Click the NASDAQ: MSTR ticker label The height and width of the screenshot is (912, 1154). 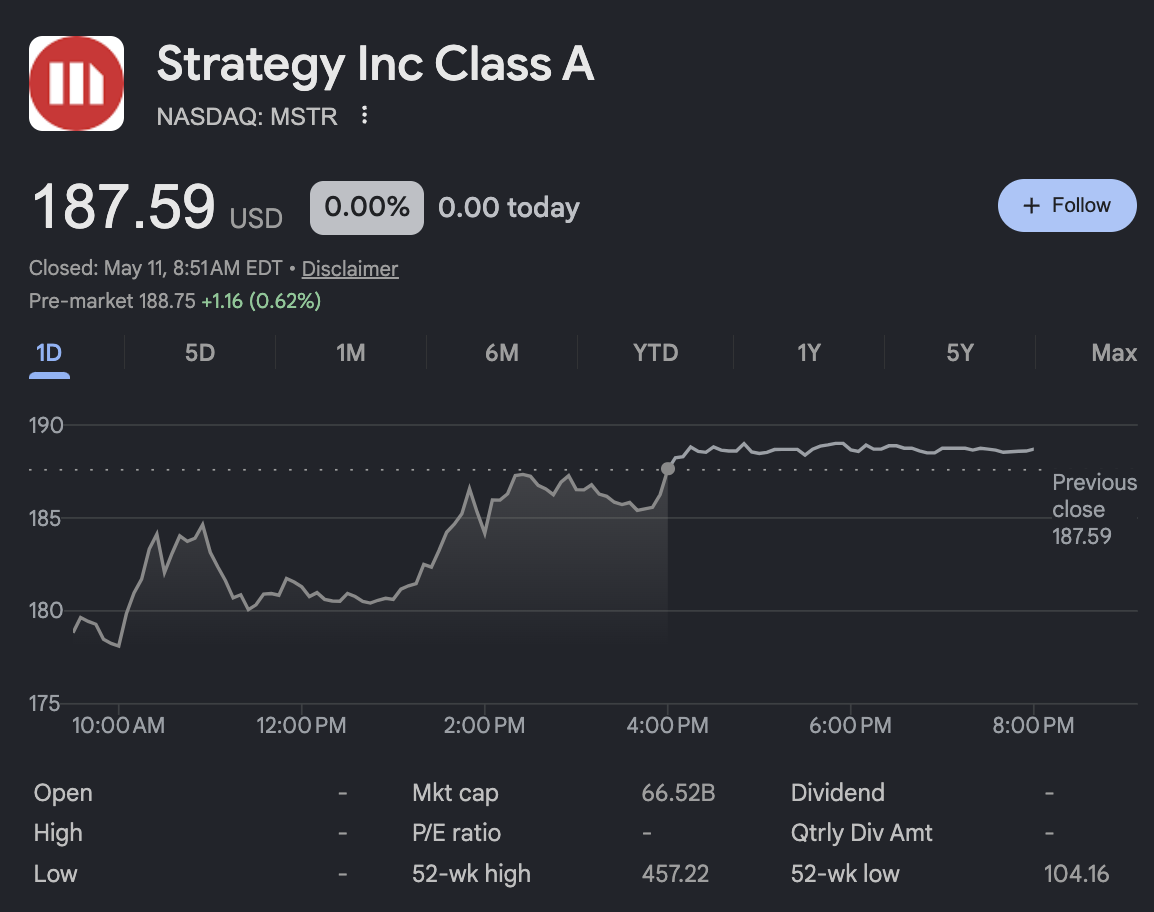(x=247, y=116)
